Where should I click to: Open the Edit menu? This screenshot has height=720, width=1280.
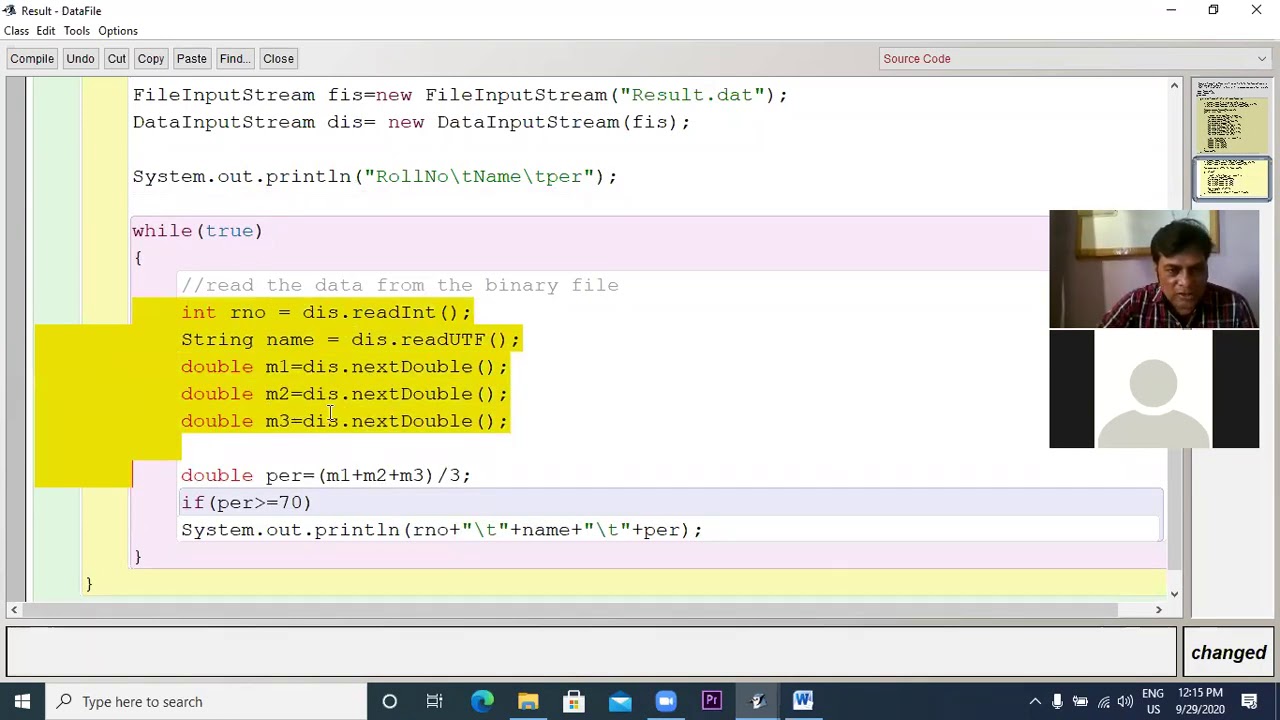click(x=46, y=31)
